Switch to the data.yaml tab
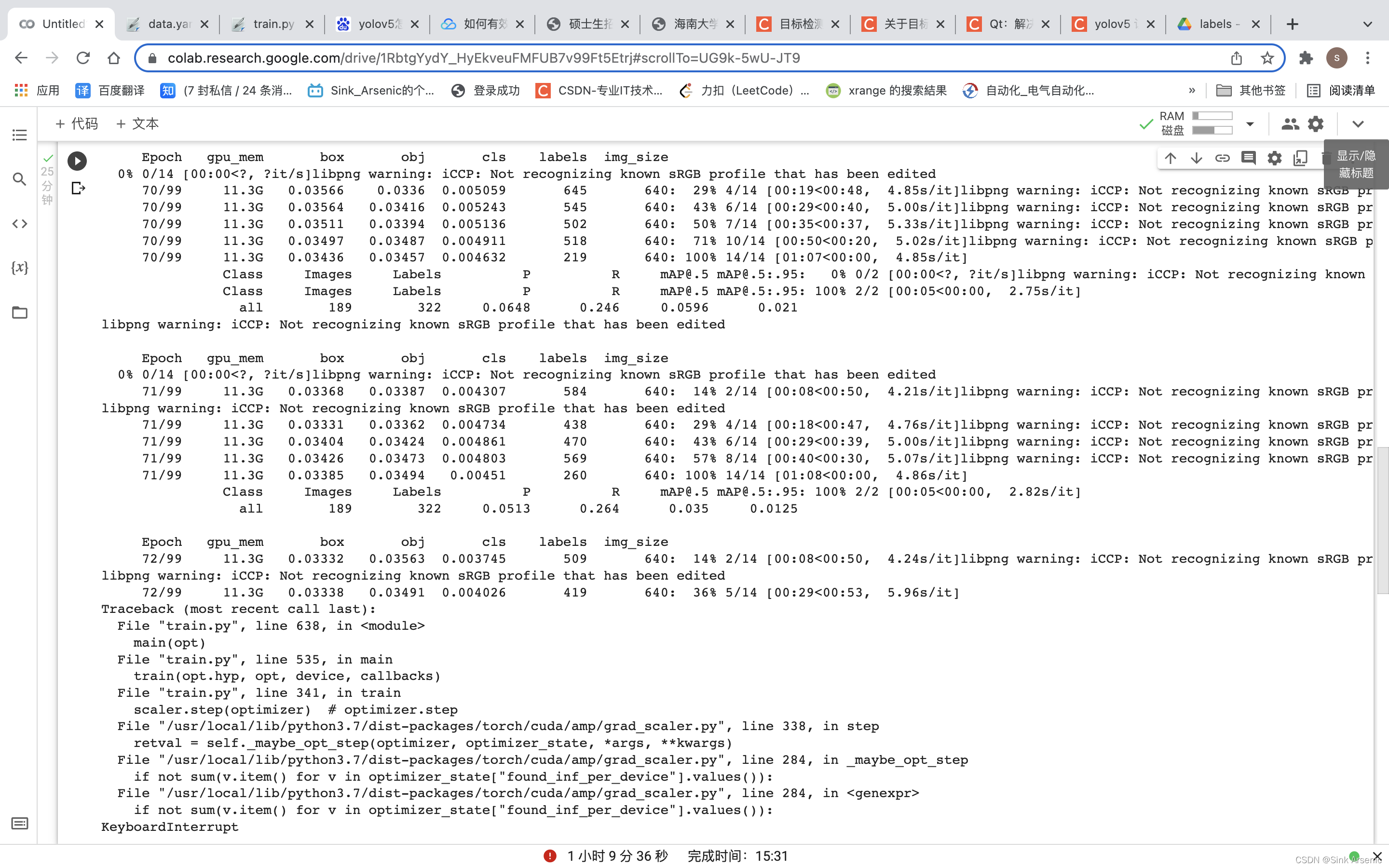This screenshot has height=868, width=1389. point(168,24)
